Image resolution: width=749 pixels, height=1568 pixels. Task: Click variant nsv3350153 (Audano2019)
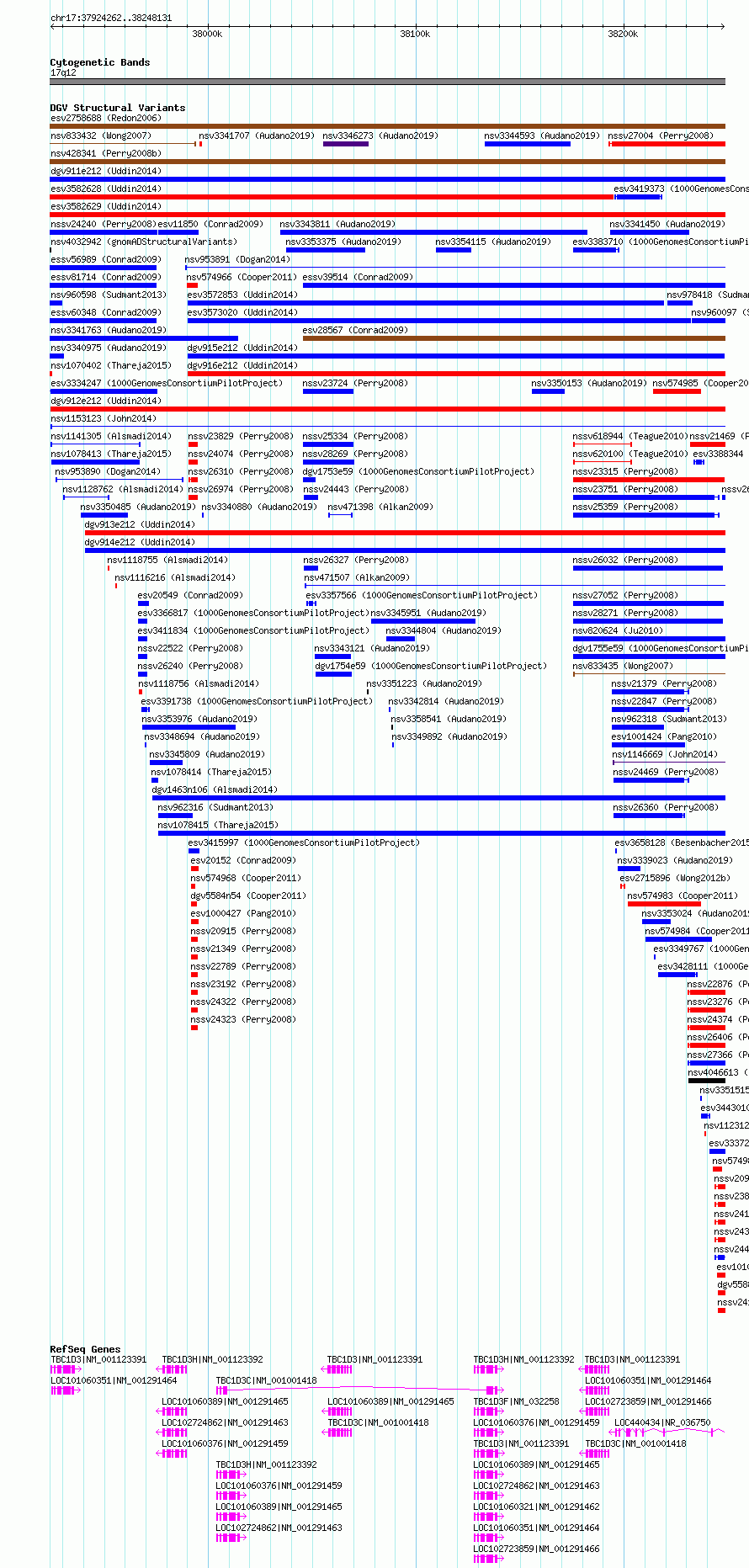coord(589,383)
